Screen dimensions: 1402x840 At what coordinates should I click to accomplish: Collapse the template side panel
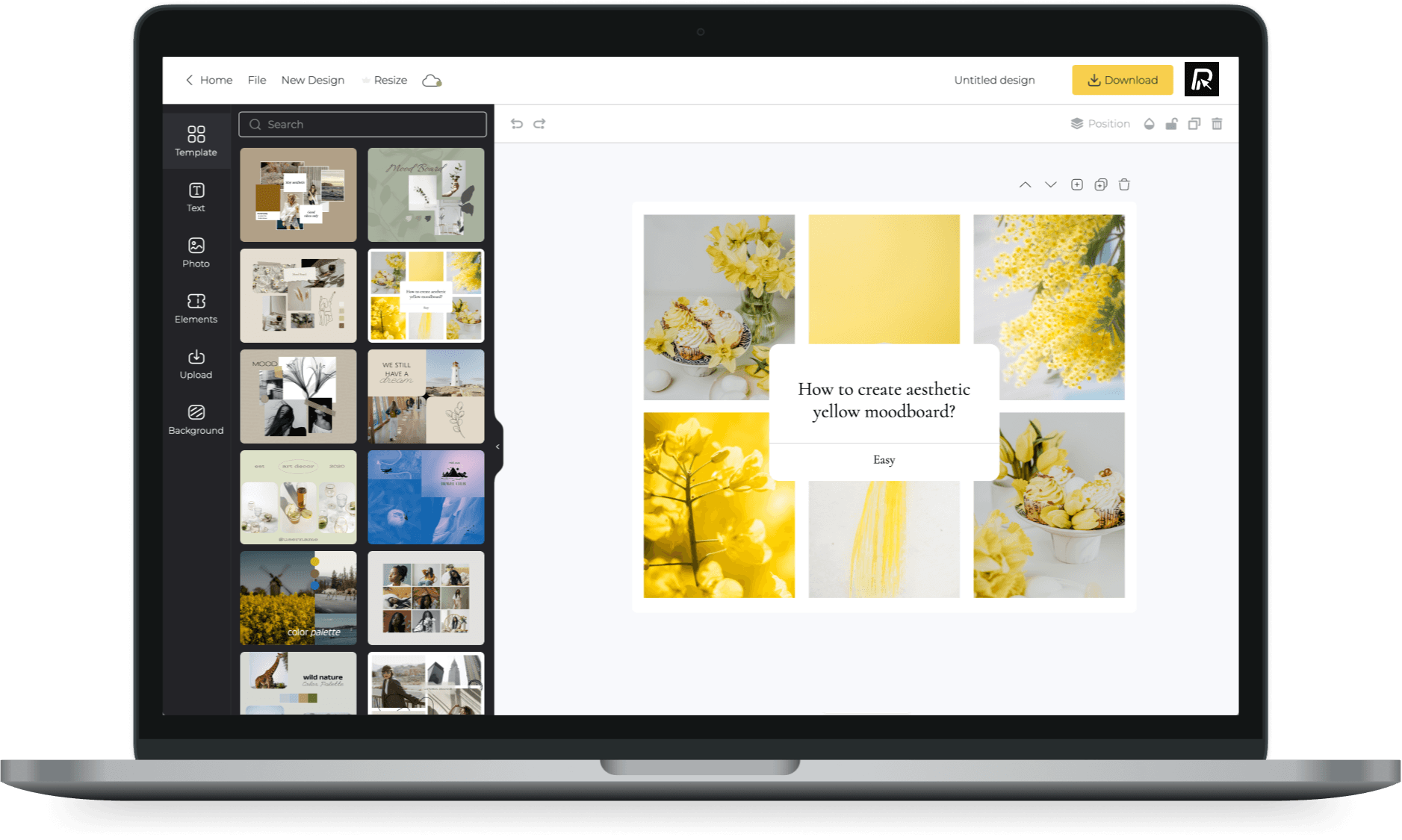click(x=497, y=447)
